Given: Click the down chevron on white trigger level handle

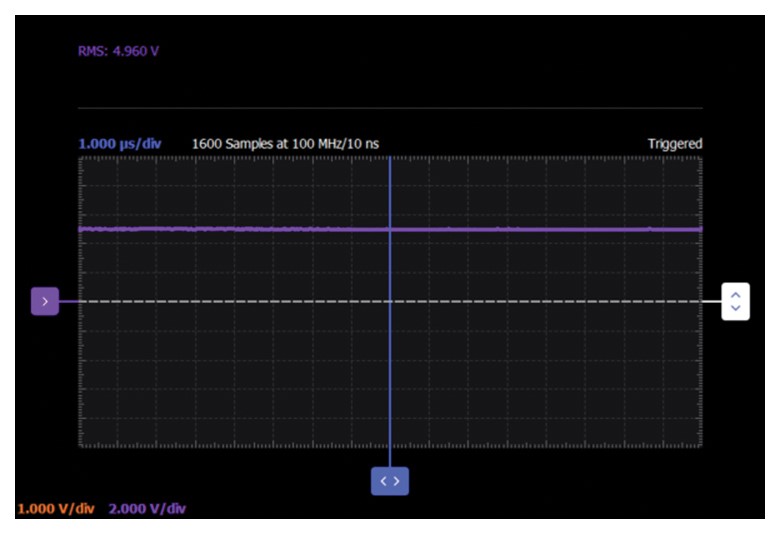Looking at the screenshot, I should pos(736,308).
